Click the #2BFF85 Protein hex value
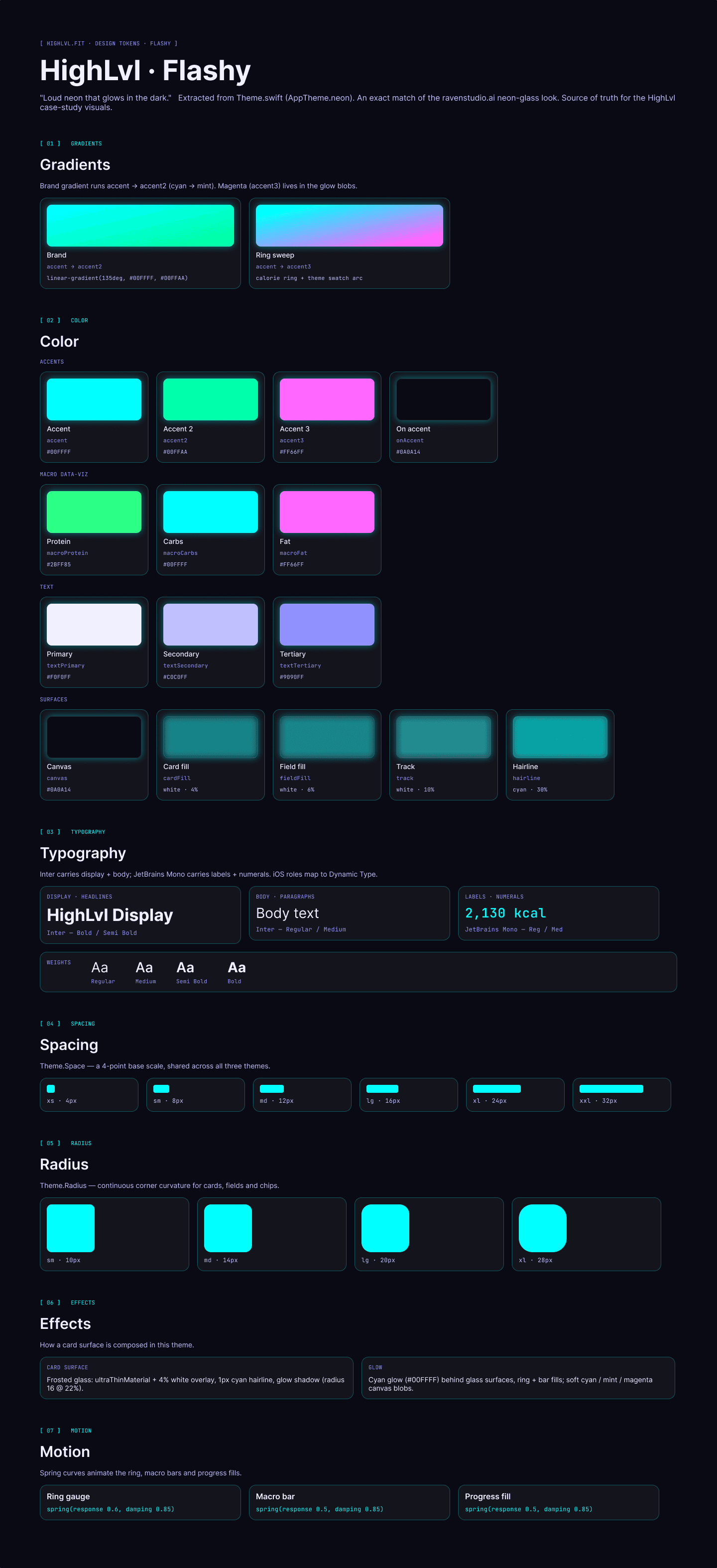 [59, 565]
